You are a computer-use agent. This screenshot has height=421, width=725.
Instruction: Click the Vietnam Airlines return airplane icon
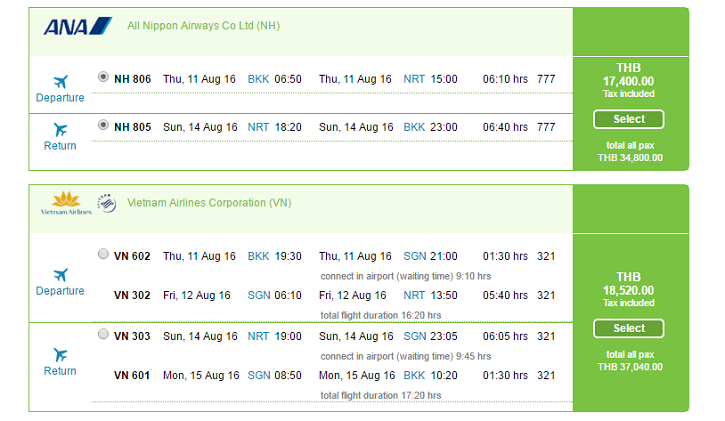[x=60, y=355]
